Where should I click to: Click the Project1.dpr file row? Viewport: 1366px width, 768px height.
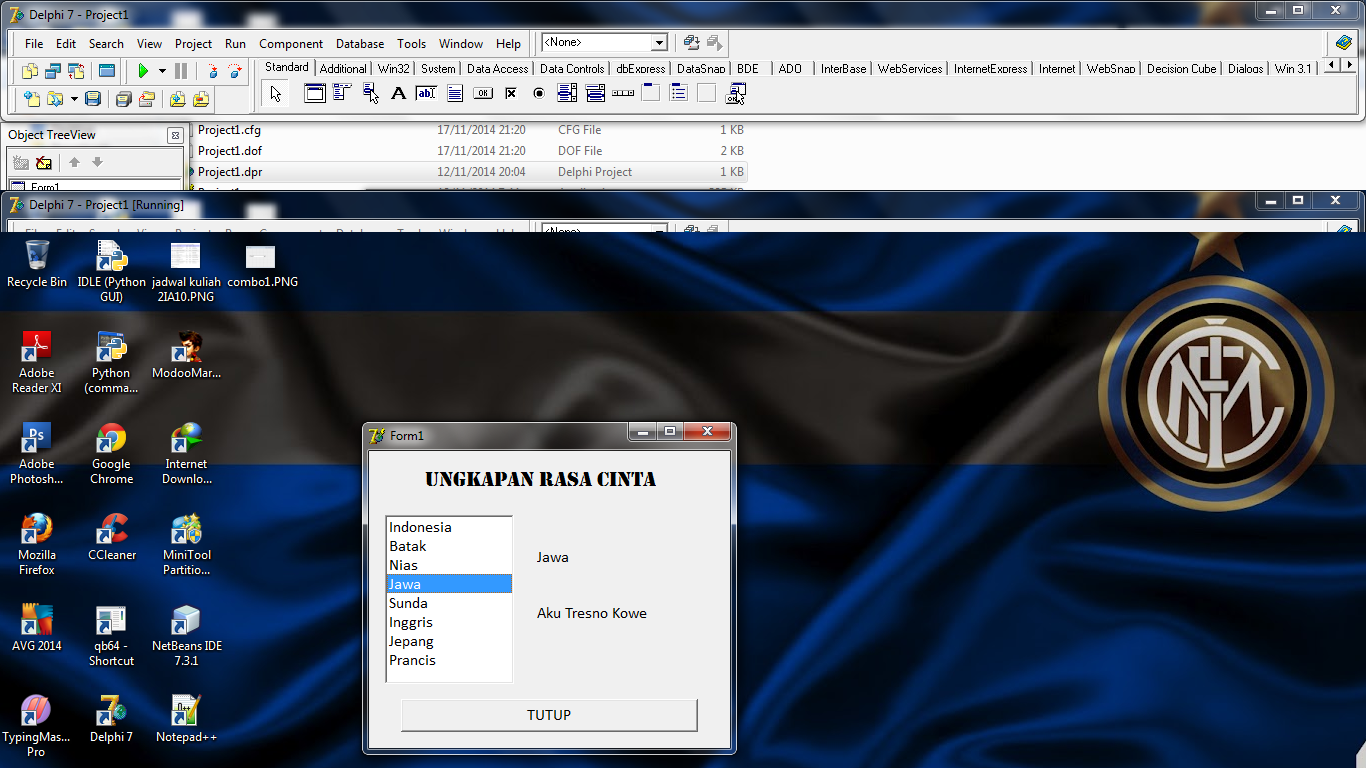pyautogui.click(x=470, y=172)
